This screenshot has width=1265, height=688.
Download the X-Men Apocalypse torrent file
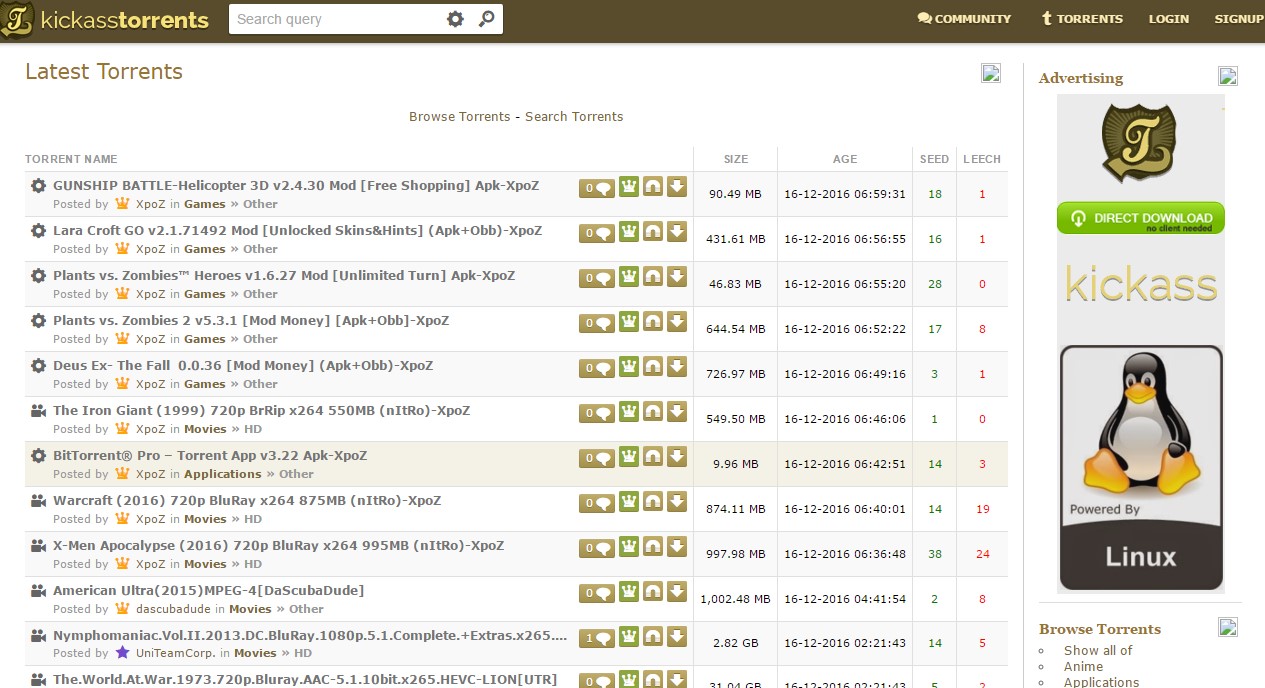click(x=677, y=546)
